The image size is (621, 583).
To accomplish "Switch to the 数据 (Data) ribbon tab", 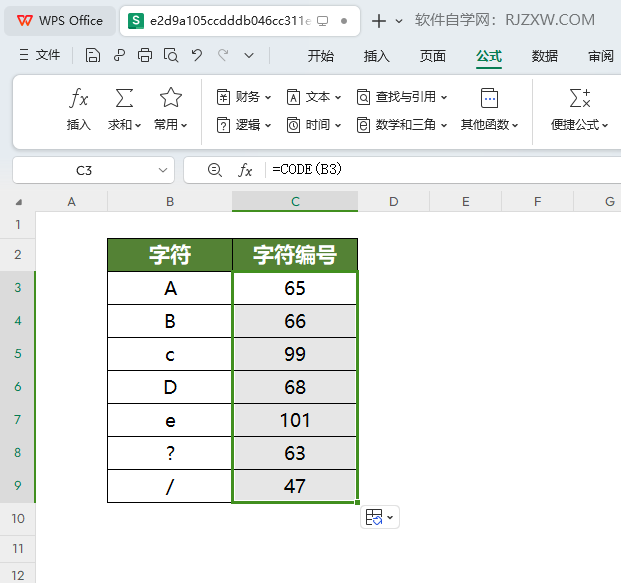I will (x=545, y=56).
